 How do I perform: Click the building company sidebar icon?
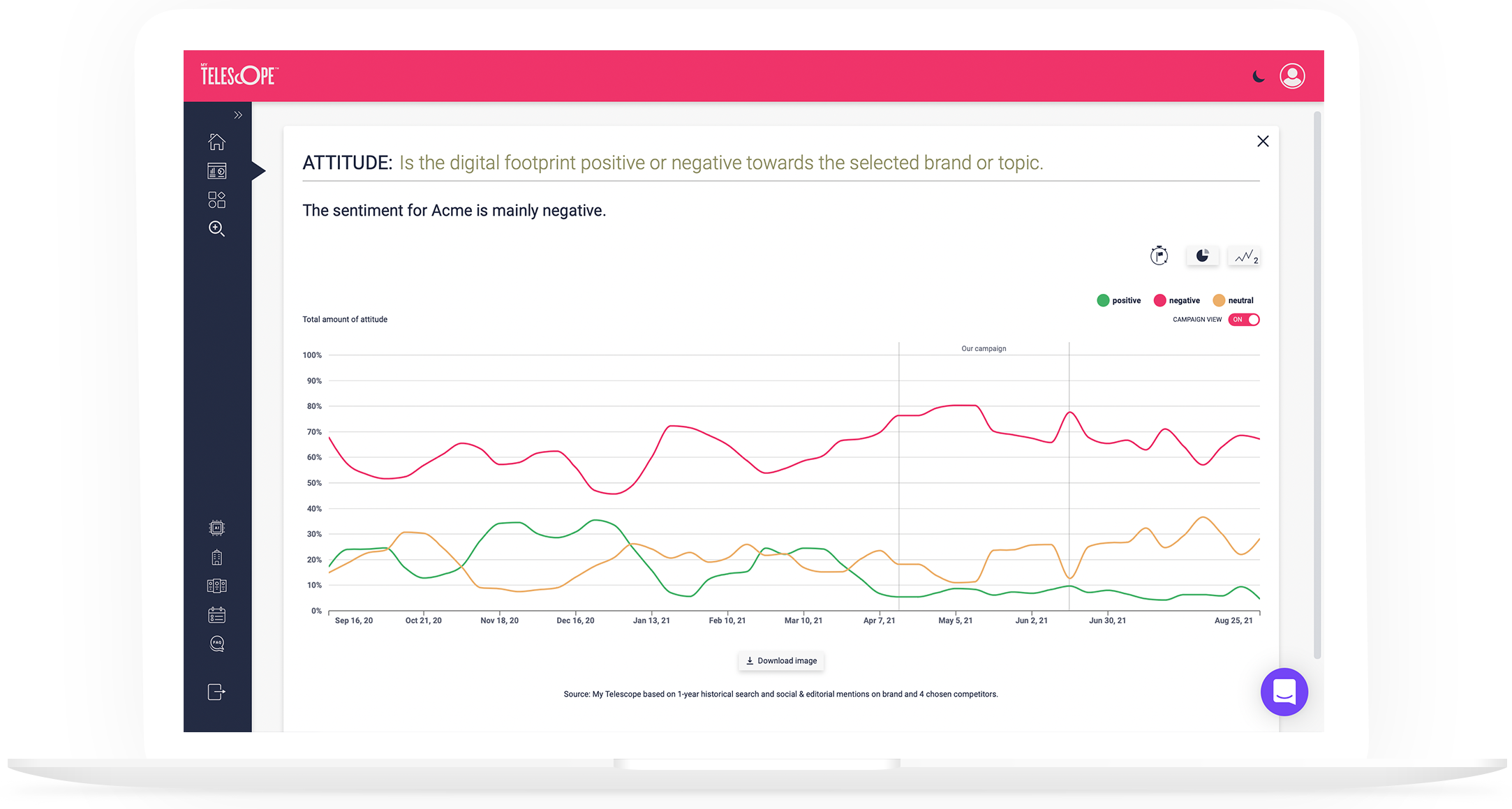[216, 557]
